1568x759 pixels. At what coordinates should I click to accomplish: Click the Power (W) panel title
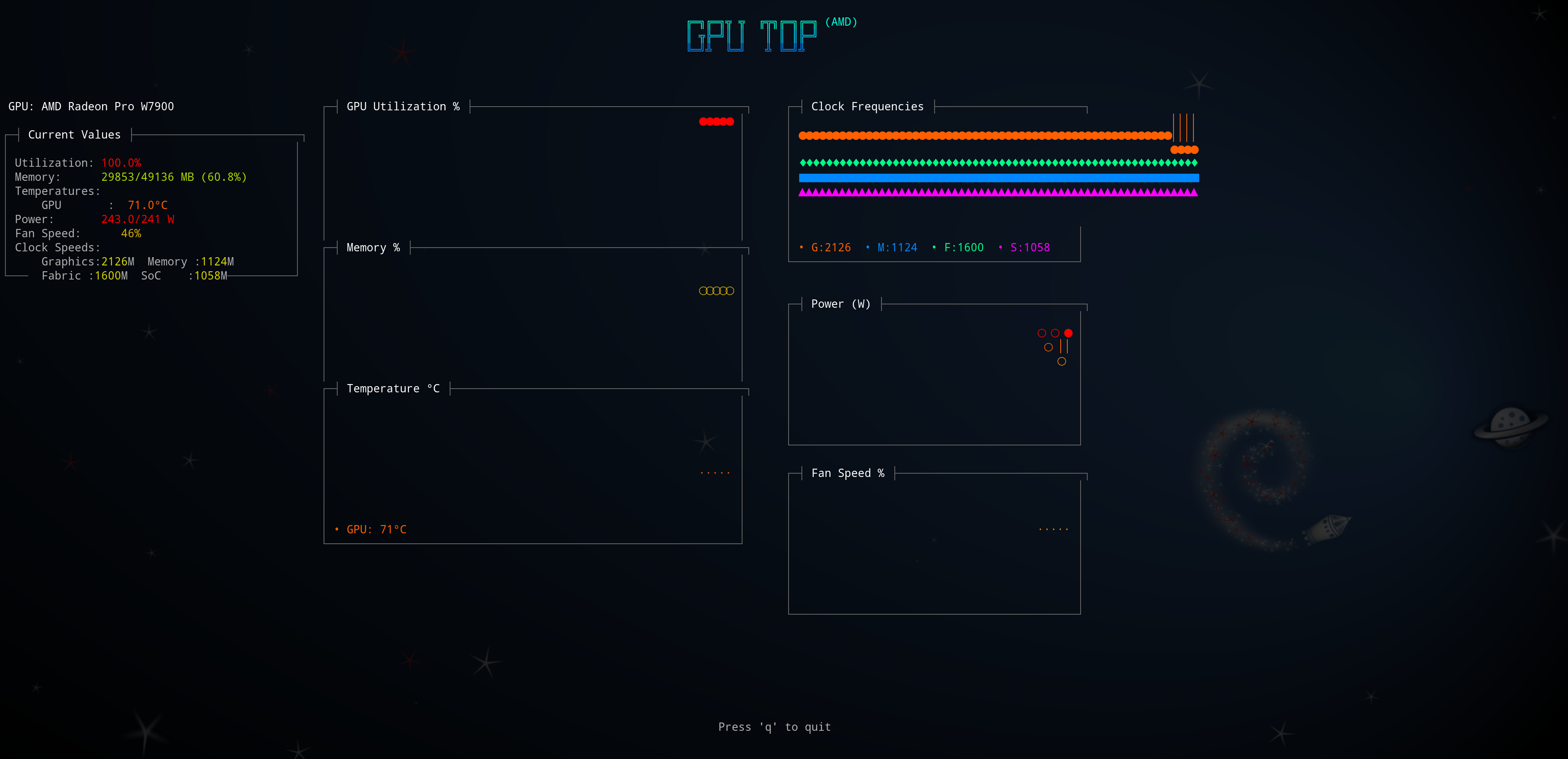840,304
